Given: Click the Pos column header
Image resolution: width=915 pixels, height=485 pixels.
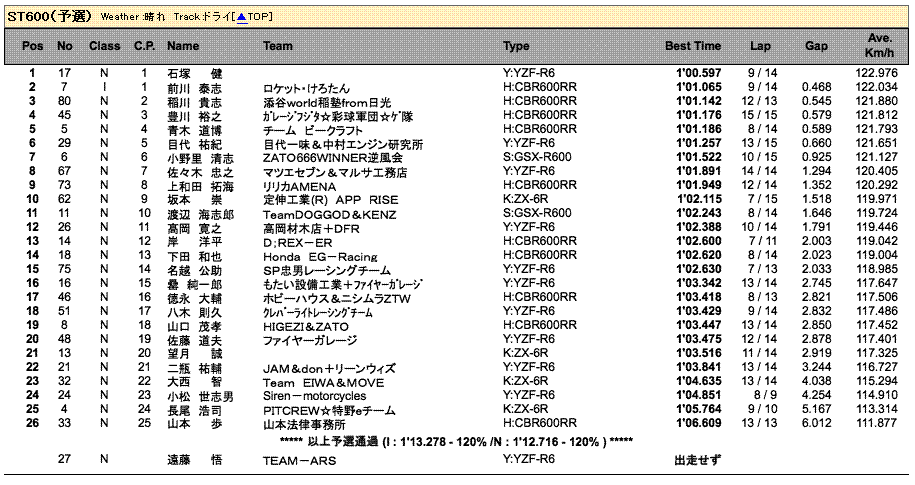Looking at the screenshot, I should [33, 46].
